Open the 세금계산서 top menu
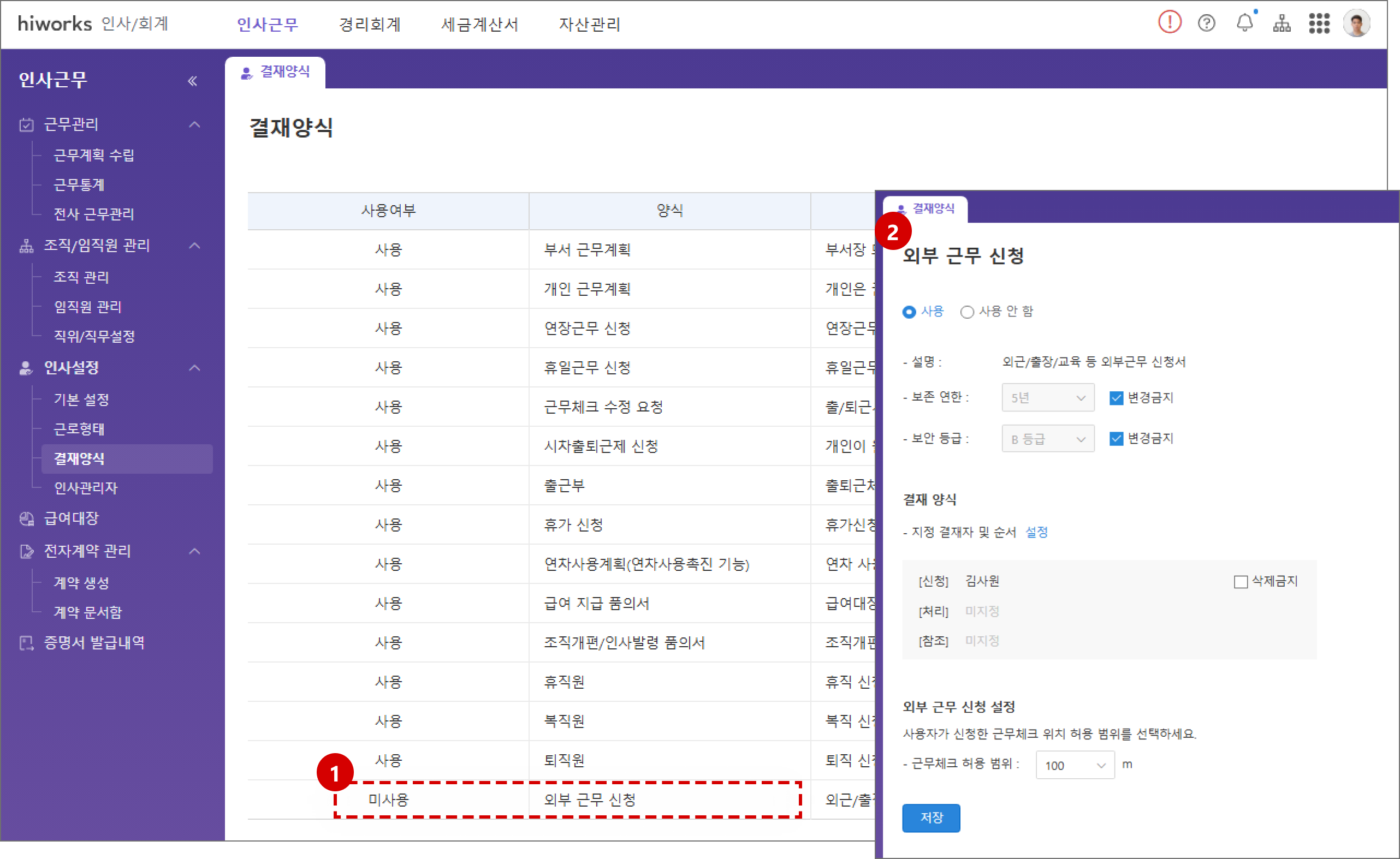Viewport: 1400px width, 859px height. click(x=479, y=25)
